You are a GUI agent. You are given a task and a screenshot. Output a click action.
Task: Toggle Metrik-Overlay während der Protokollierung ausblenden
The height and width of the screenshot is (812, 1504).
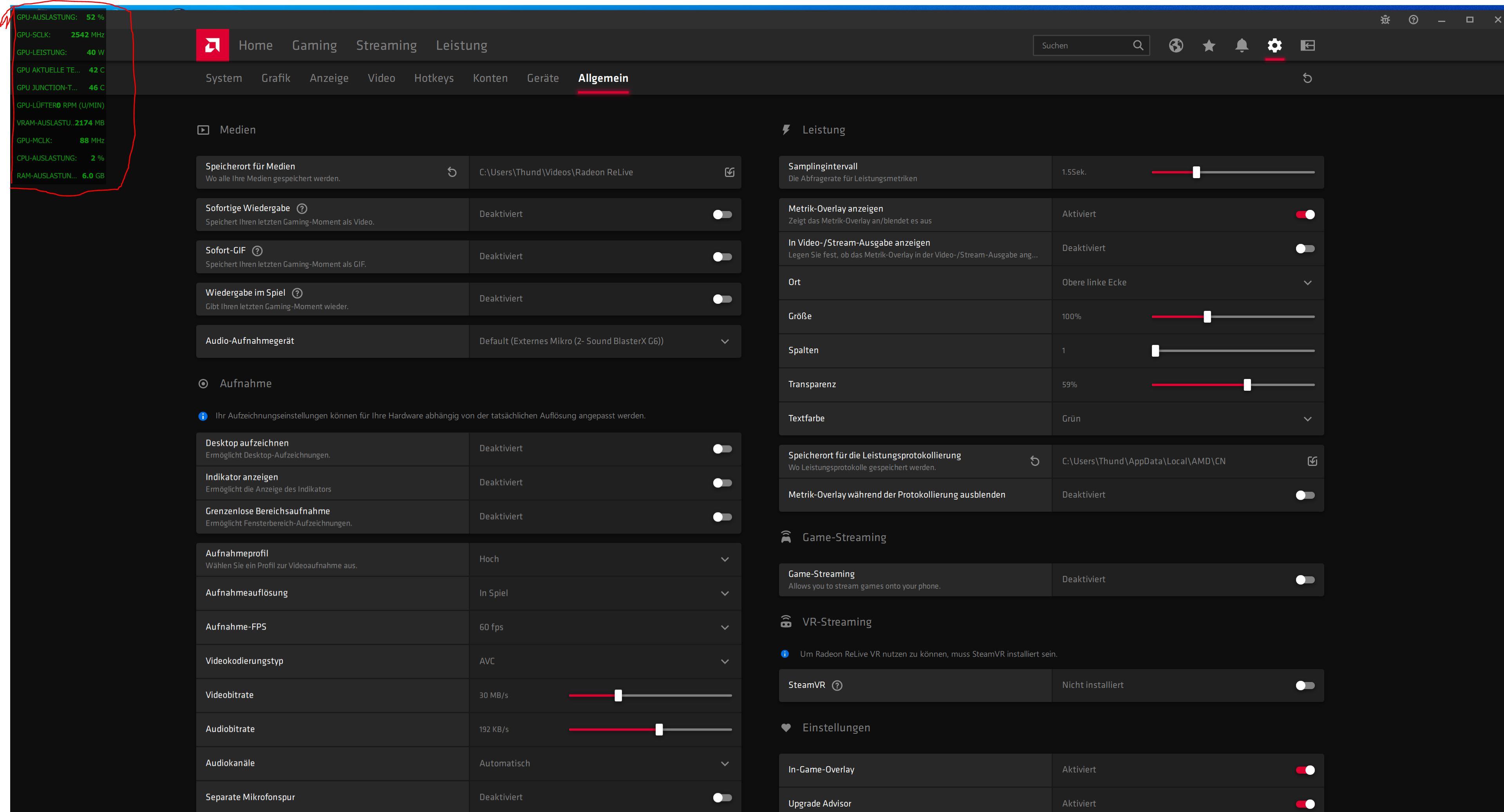tap(1305, 495)
